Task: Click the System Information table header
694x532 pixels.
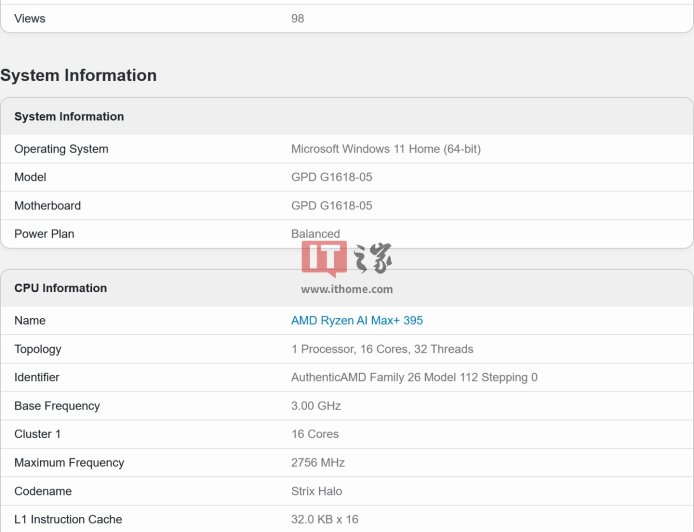Action: coord(69,117)
